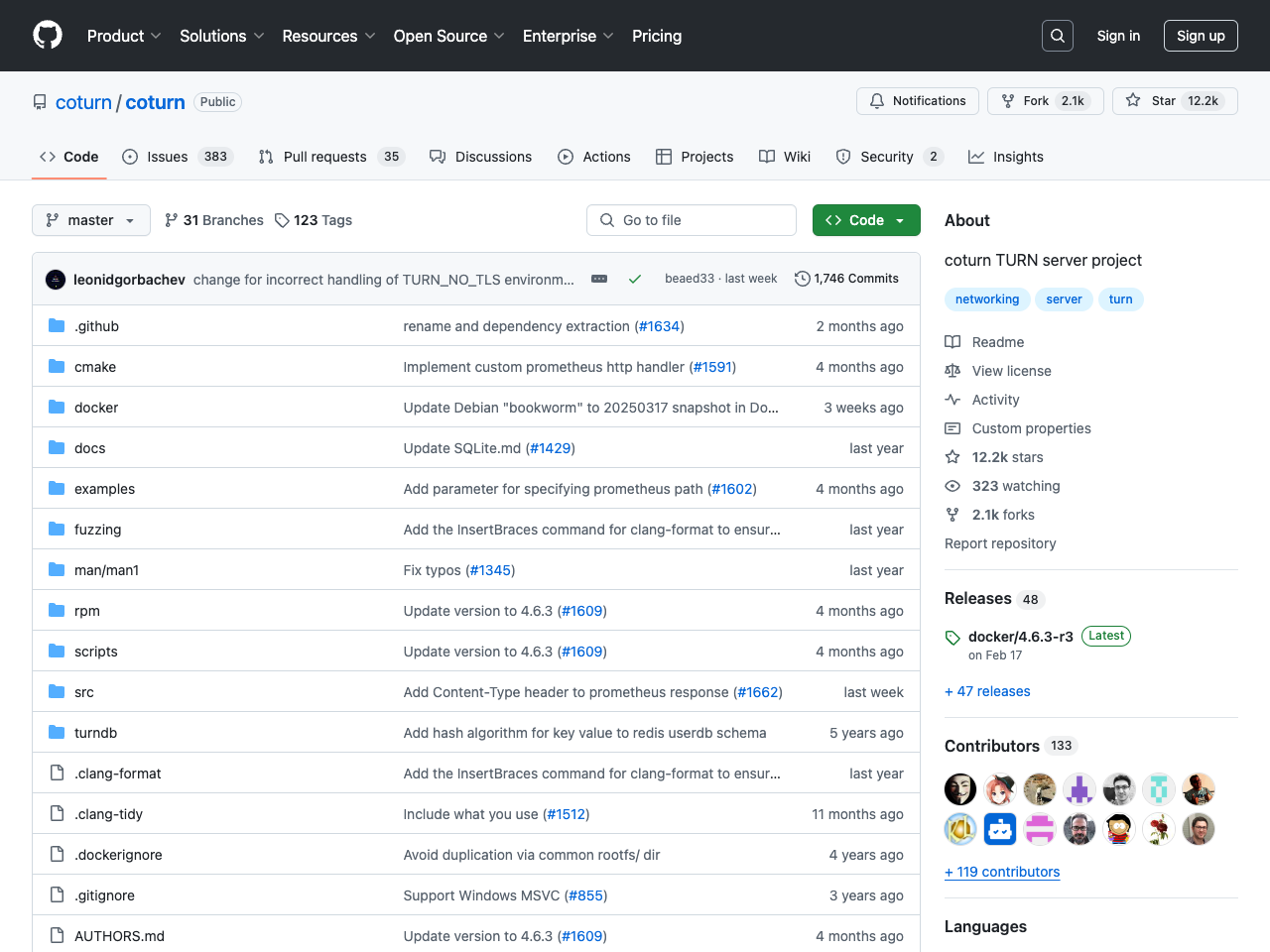View 2.1k forks list
The height and width of the screenshot is (952, 1270).
coord(989,515)
